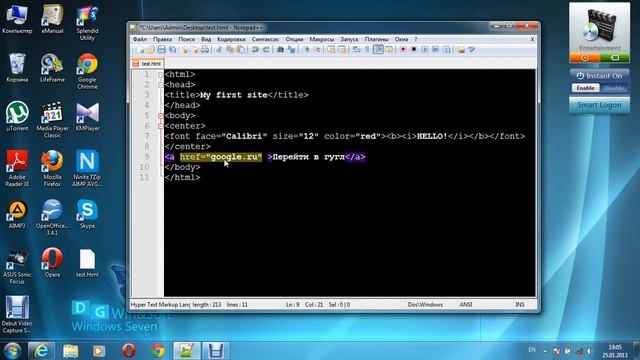Select Google Chrome desktop shortcut
This screenshot has width=640, height=360.
click(87, 71)
